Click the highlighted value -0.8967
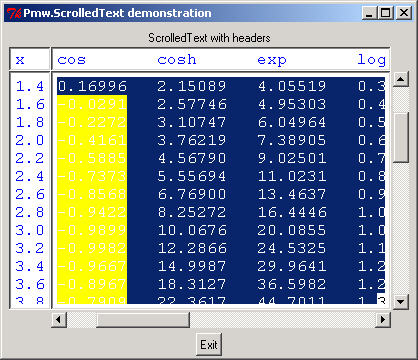 pyautogui.click(x=92, y=284)
